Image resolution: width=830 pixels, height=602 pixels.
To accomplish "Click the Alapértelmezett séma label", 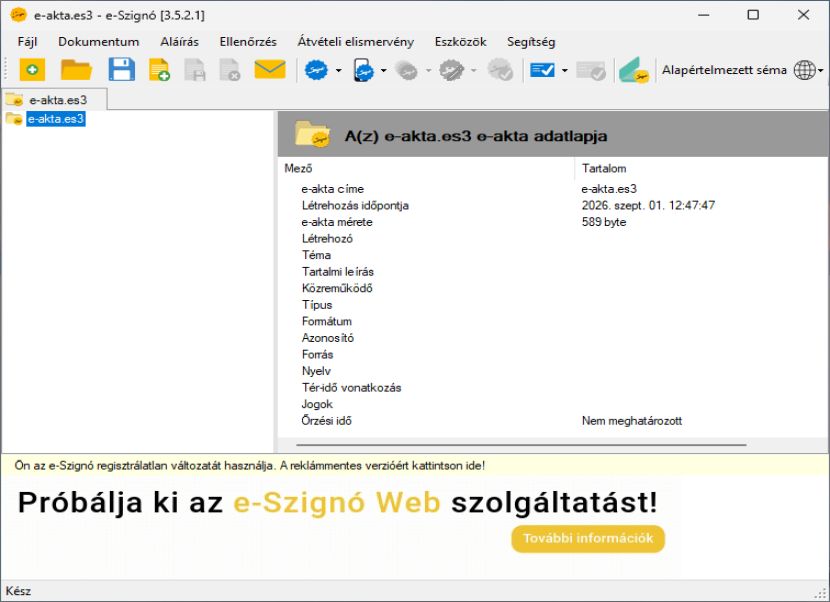I will 724,70.
